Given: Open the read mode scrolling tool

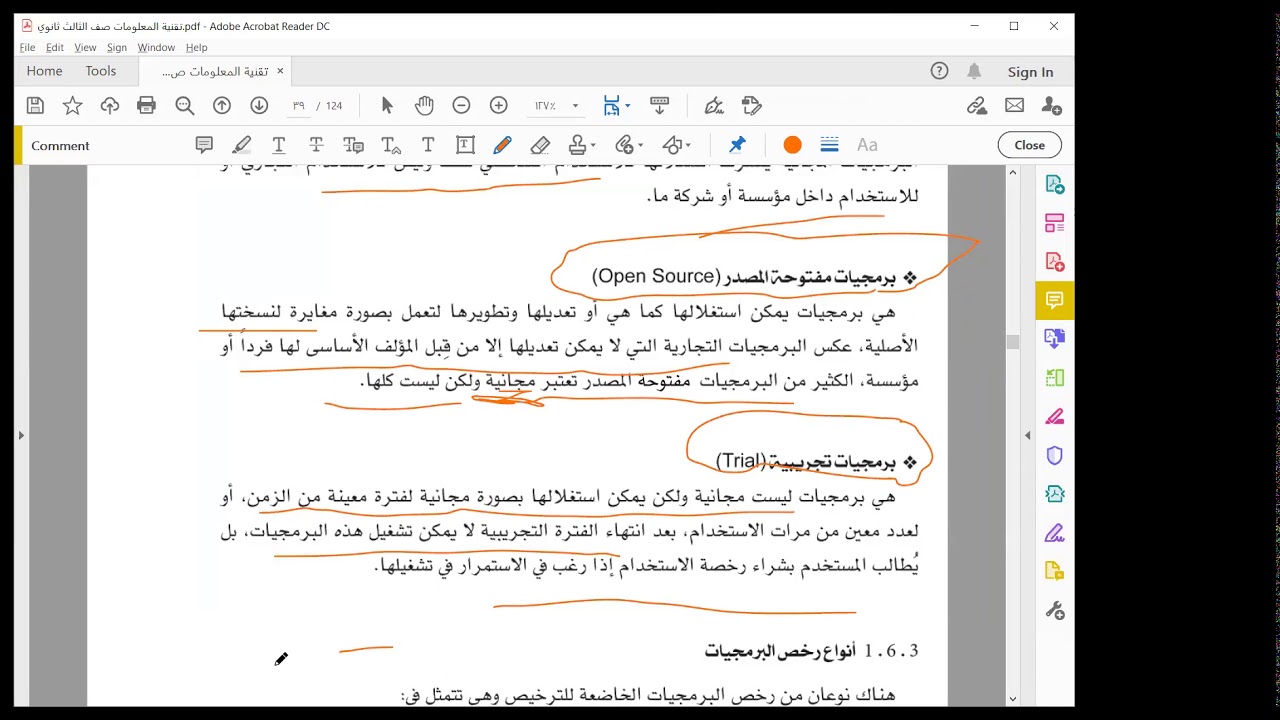Looking at the screenshot, I should (659, 105).
